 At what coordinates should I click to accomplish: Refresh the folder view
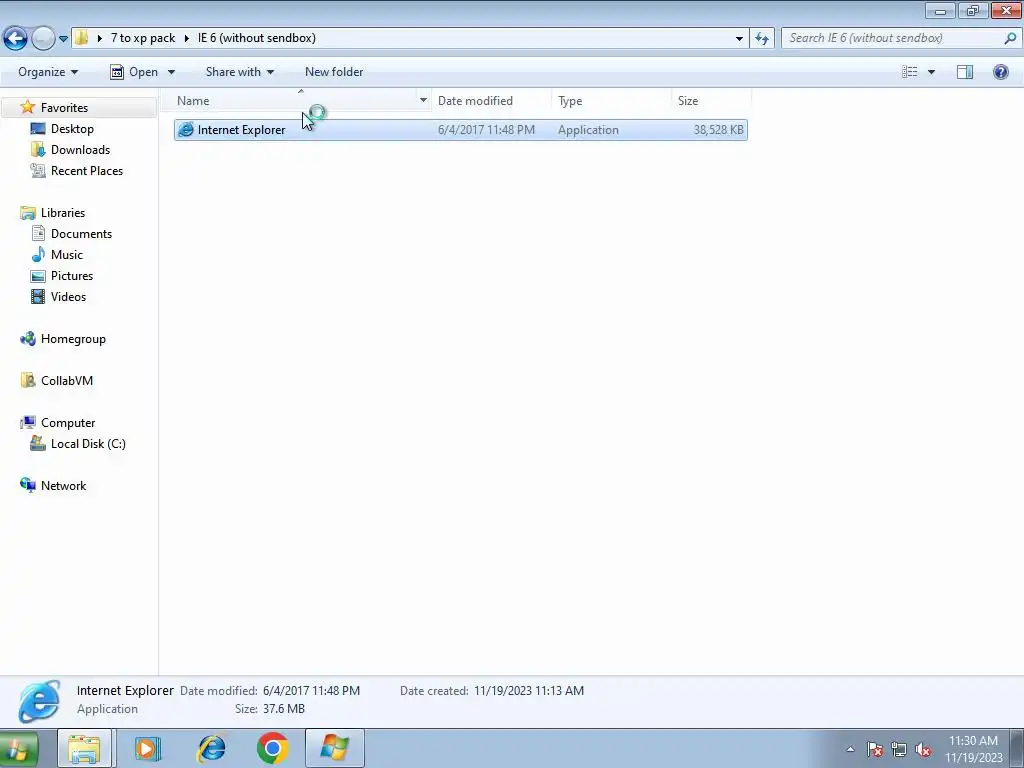(x=761, y=39)
